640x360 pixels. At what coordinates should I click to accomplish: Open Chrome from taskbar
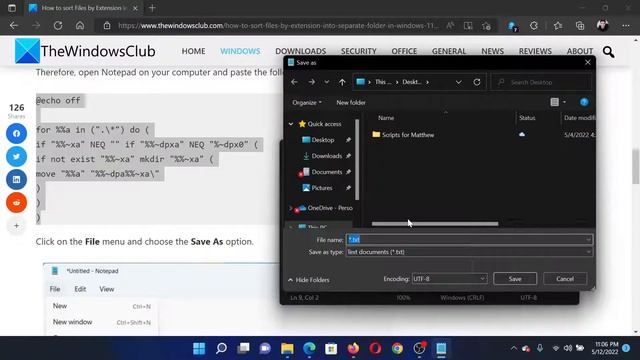(397, 348)
